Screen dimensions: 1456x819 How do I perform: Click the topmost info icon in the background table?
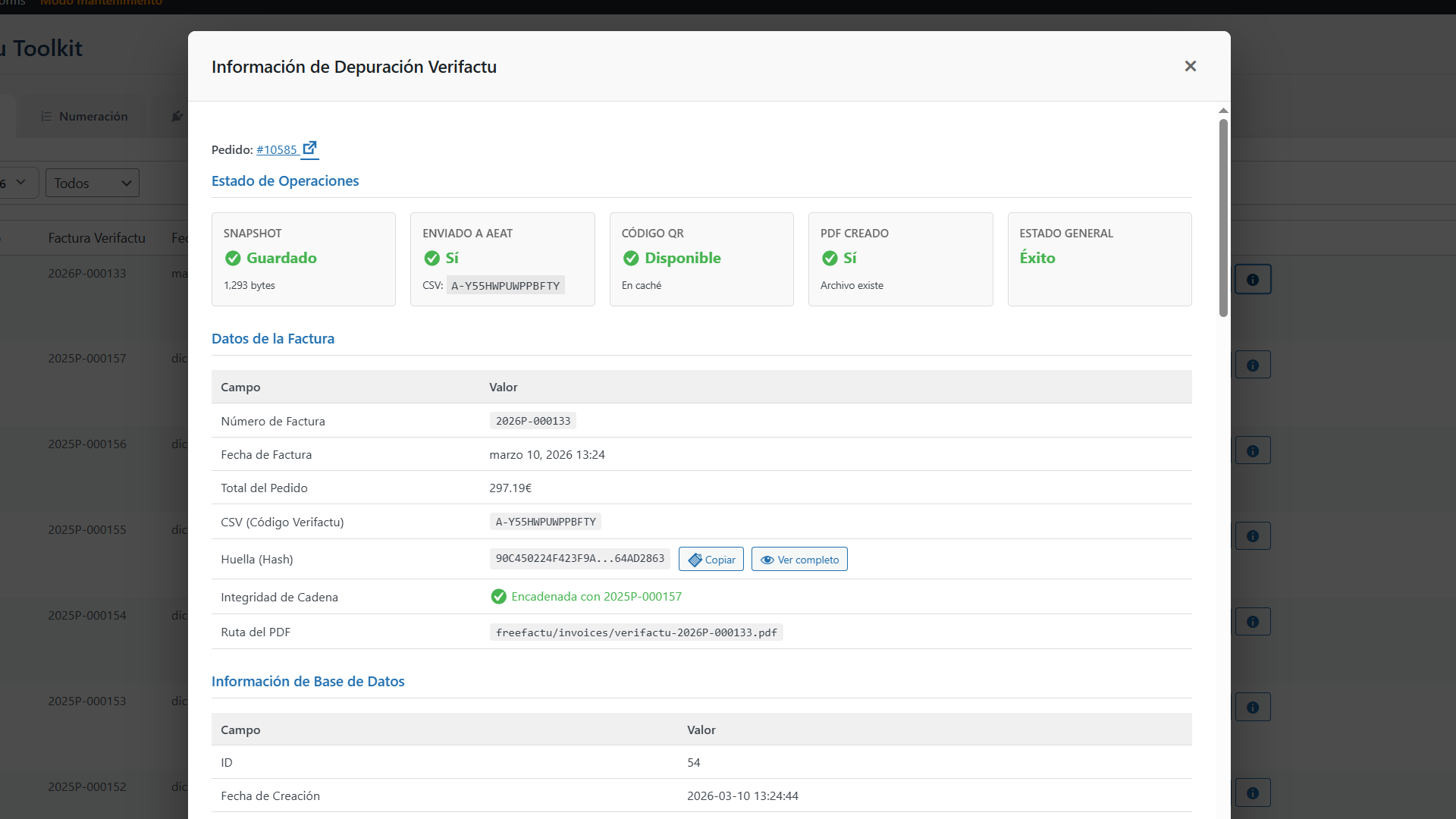tap(1253, 278)
